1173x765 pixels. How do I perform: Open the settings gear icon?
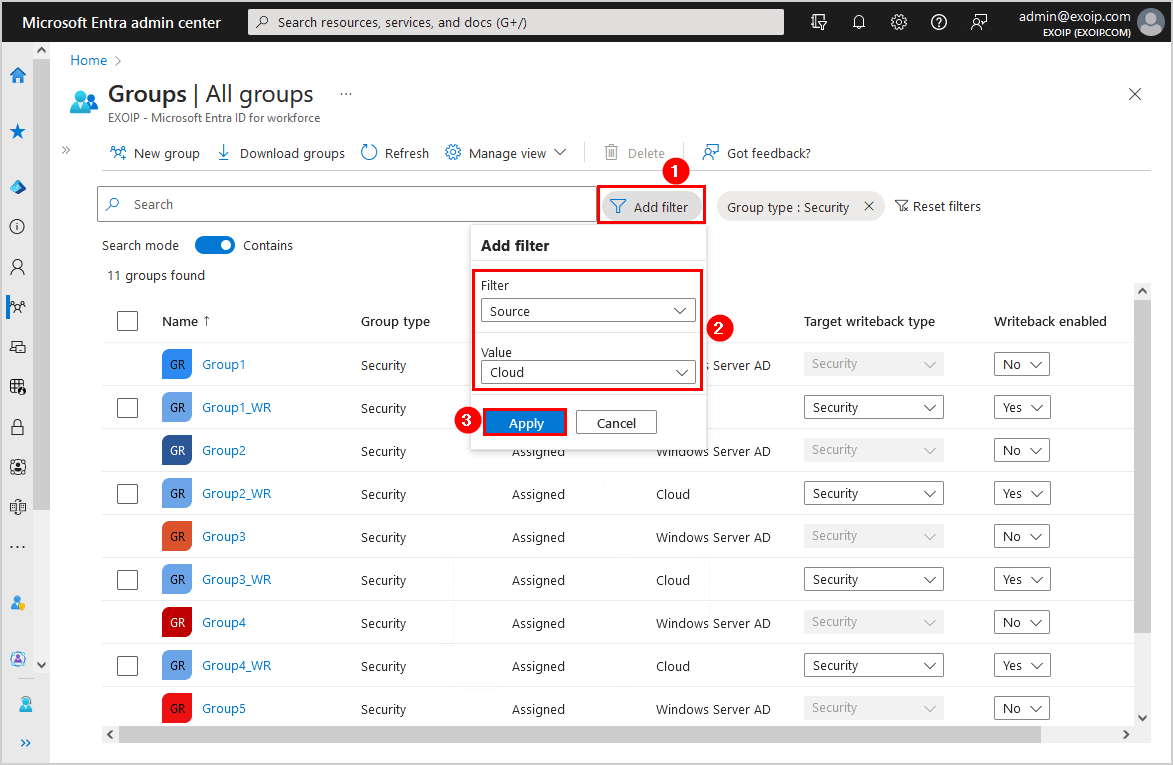tap(898, 22)
